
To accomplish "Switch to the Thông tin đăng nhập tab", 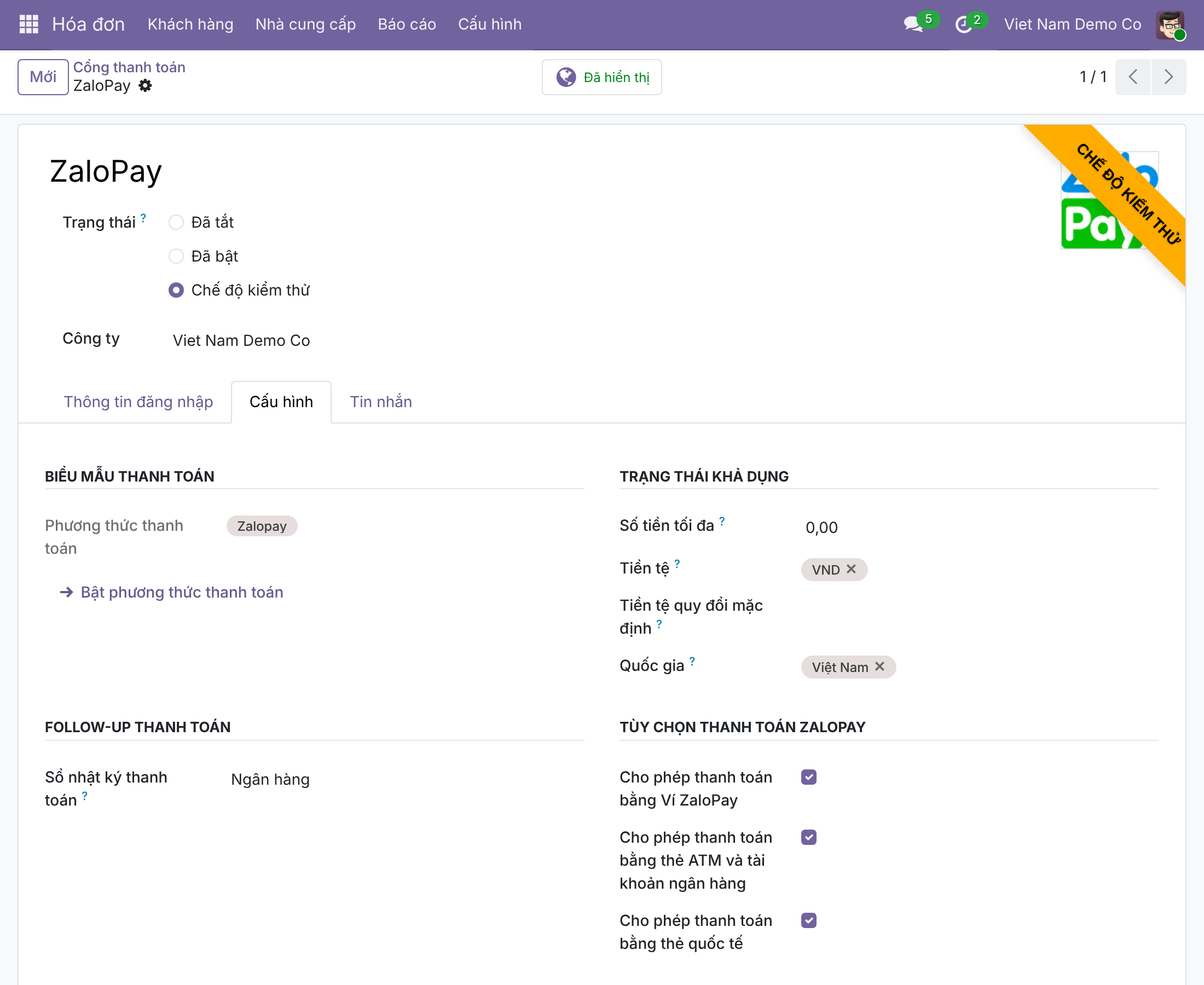I will [138, 402].
